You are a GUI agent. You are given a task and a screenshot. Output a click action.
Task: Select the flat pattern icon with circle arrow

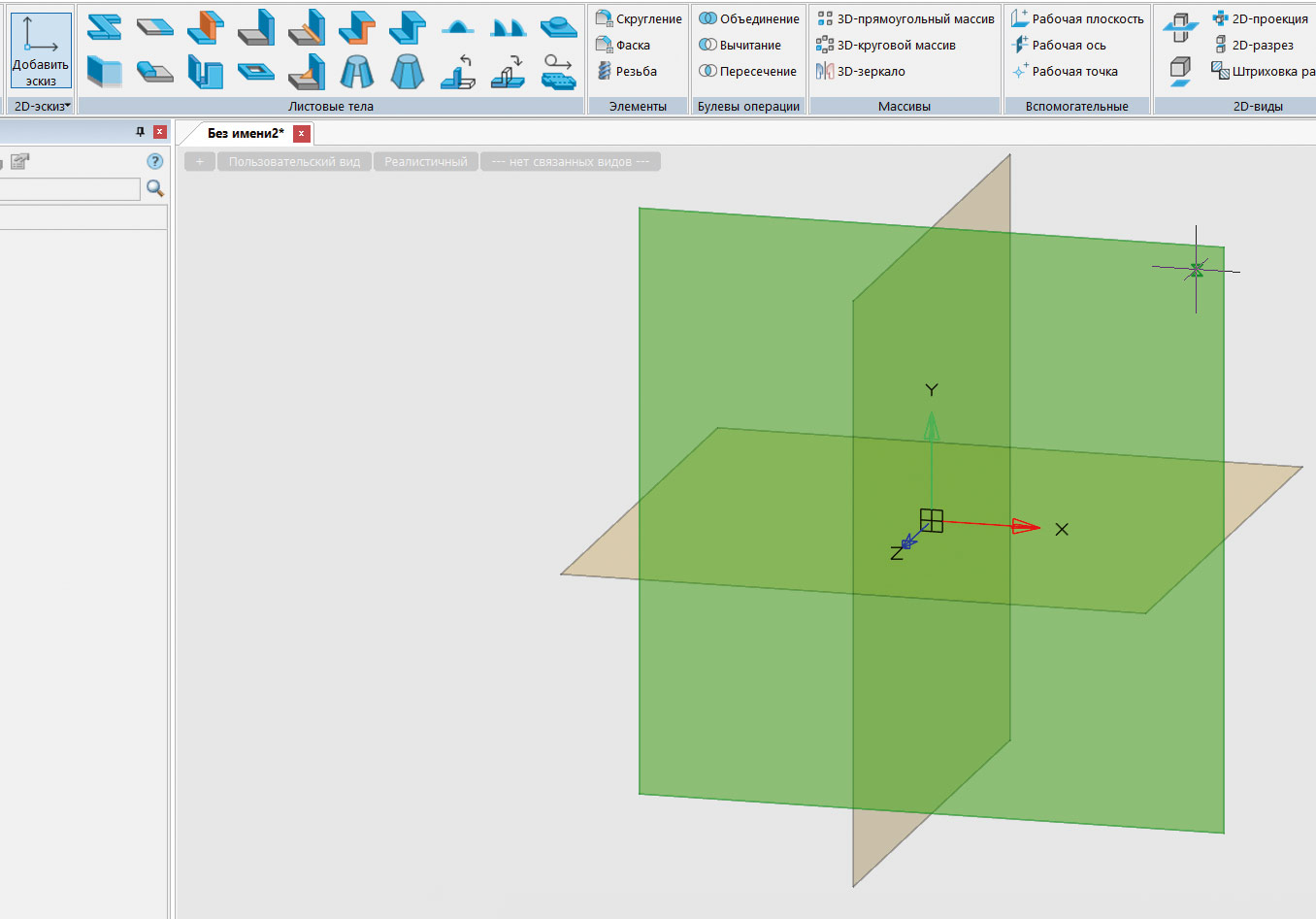[x=558, y=72]
